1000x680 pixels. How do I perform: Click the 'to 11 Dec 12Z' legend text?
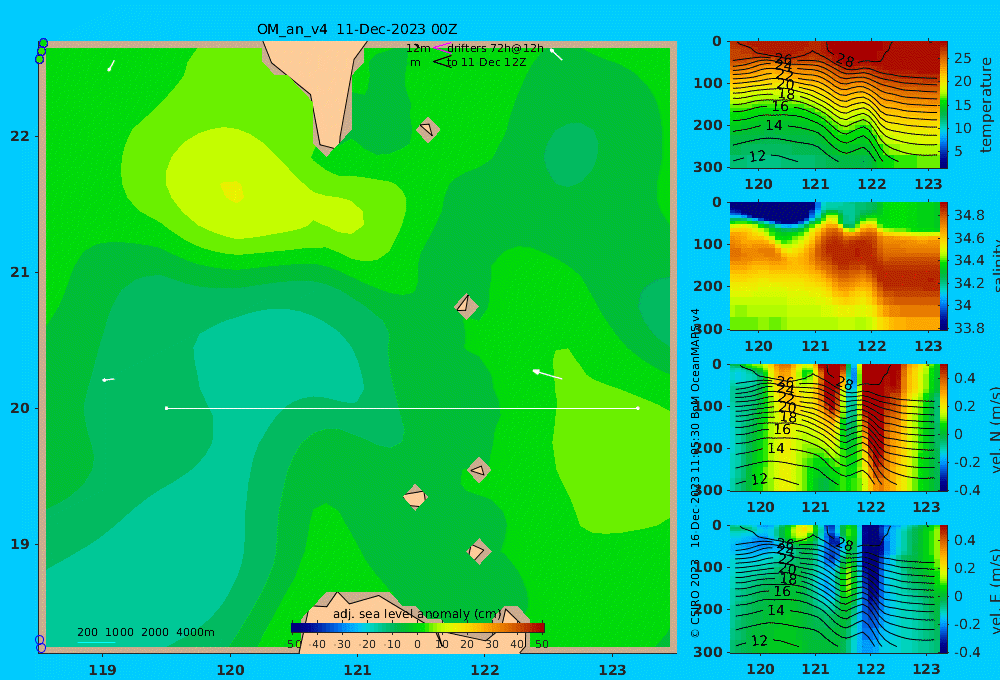pos(487,62)
